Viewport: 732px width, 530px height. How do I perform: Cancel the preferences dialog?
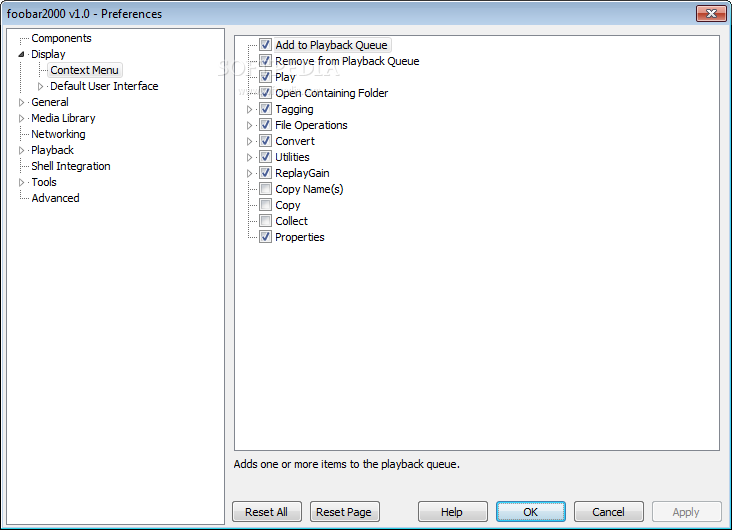[608, 512]
